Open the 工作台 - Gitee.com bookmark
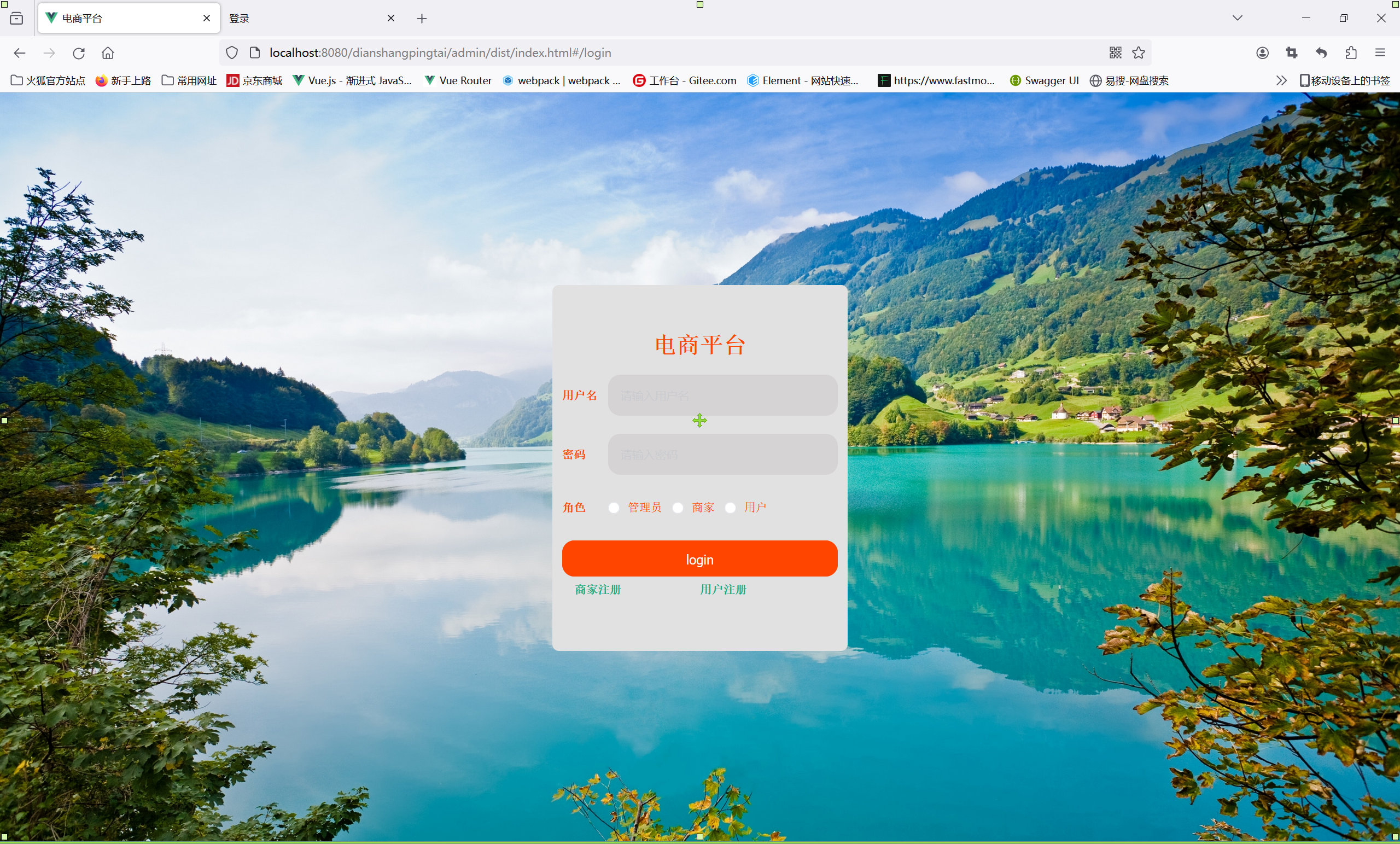This screenshot has height=844, width=1400. pyautogui.click(x=685, y=81)
